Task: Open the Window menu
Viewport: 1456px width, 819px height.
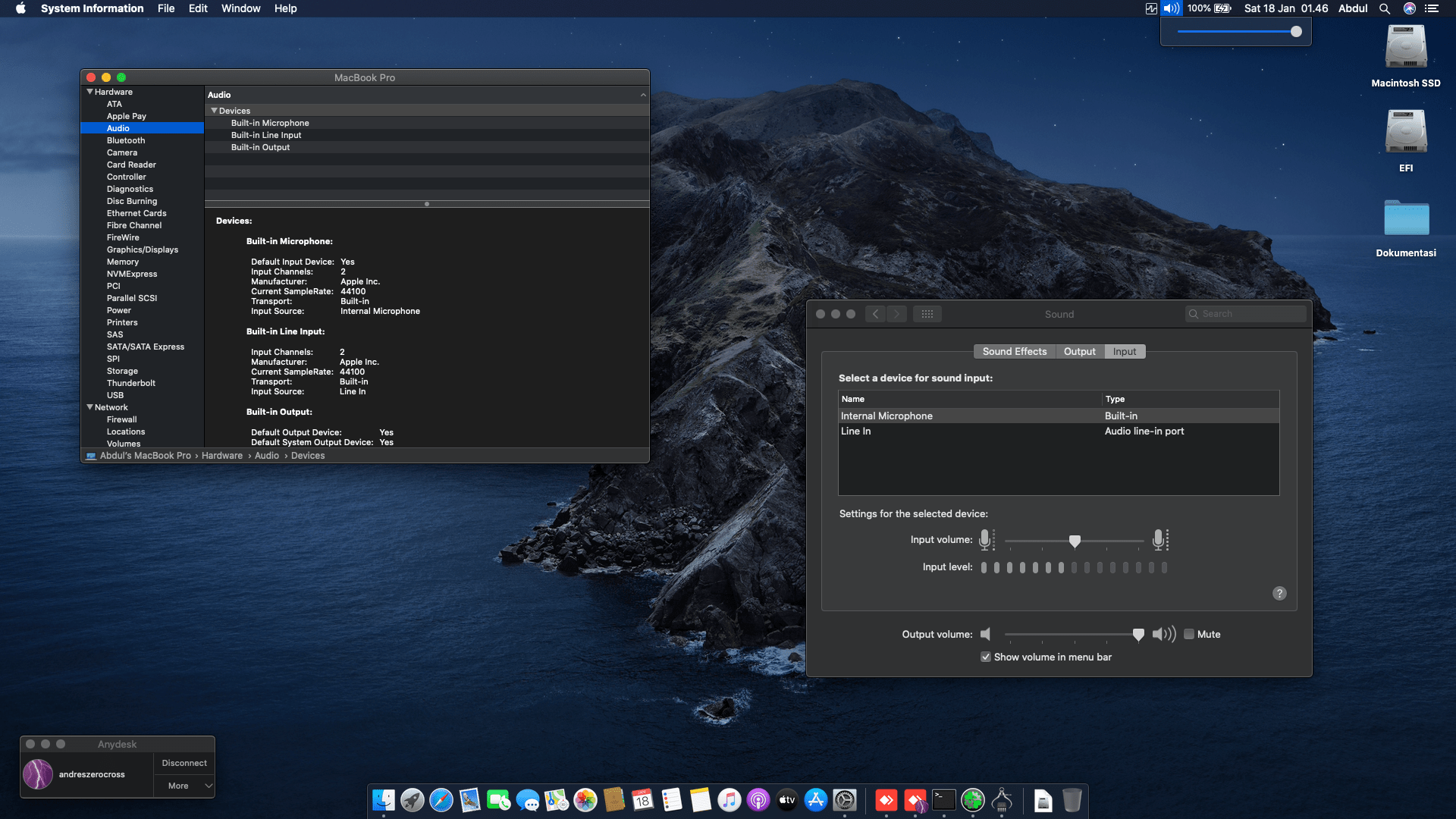Action: point(240,8)
